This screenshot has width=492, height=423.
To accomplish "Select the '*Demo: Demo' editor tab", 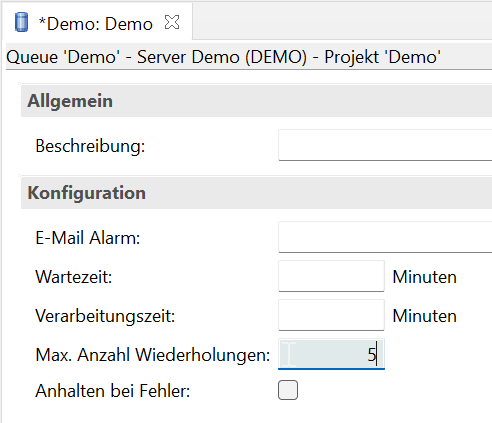I will [97, 23].
